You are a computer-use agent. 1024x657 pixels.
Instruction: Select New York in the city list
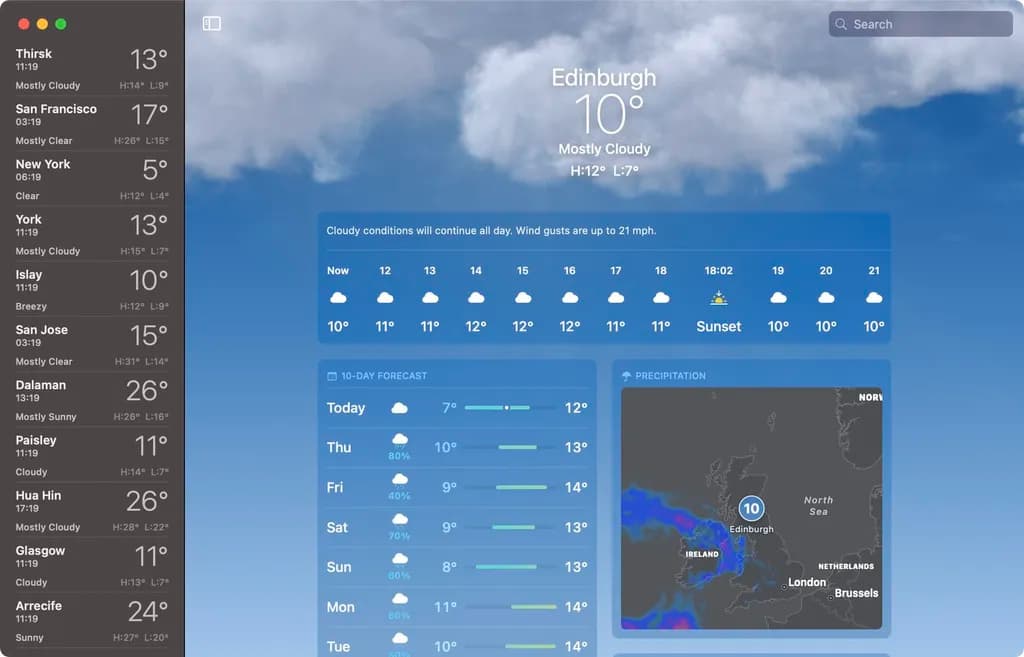pos(92,179)
